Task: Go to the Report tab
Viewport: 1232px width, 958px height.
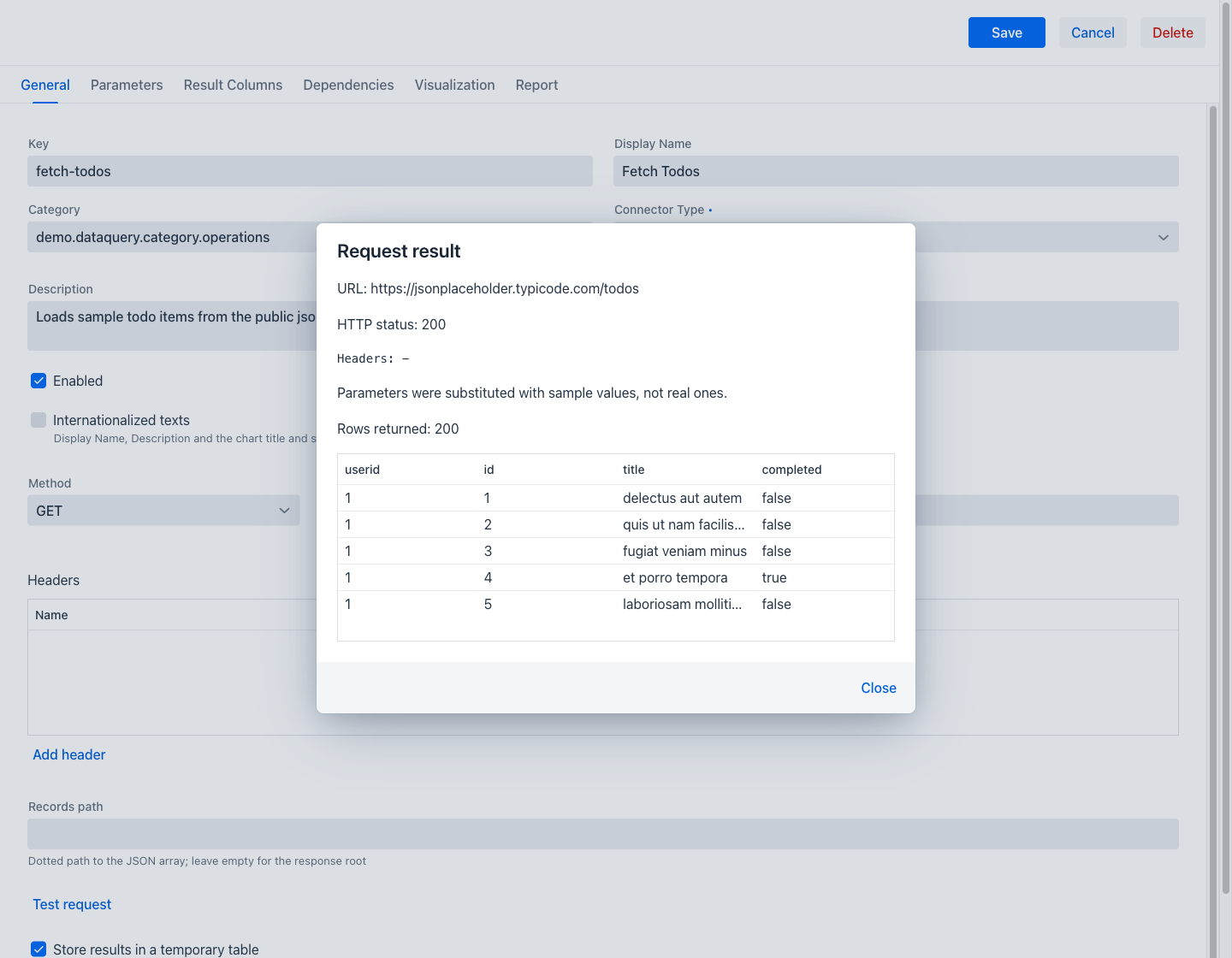Action: (x=536, y=85)
